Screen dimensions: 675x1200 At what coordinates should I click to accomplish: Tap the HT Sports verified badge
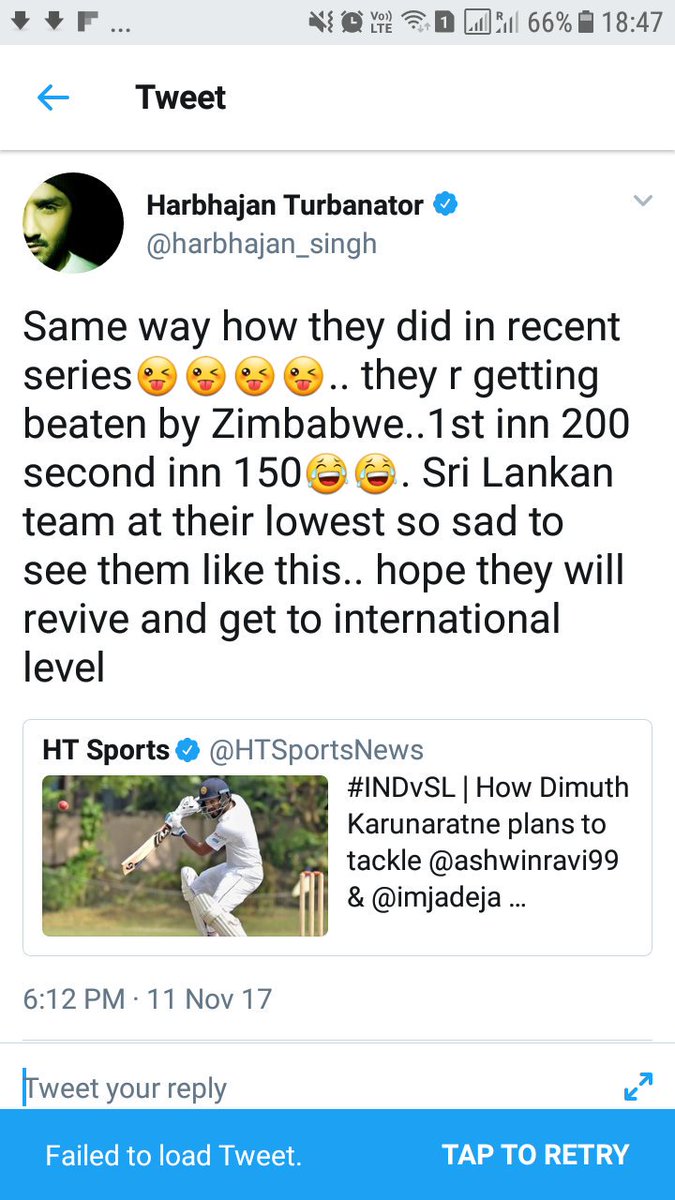pyautogui.click(x=187, y=750)
